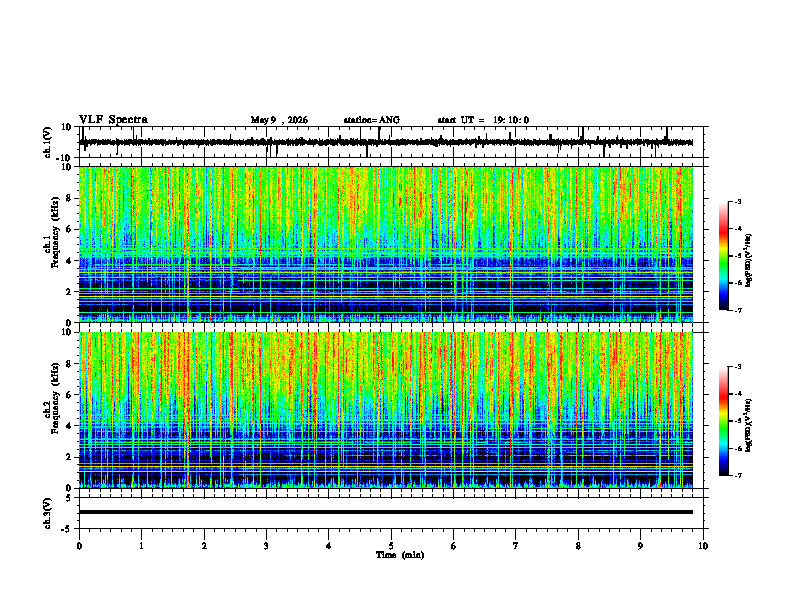Click the ch.1 spectrogram color scale bar
Viewport: 792px width, 612px height.
tap(723, 256)
